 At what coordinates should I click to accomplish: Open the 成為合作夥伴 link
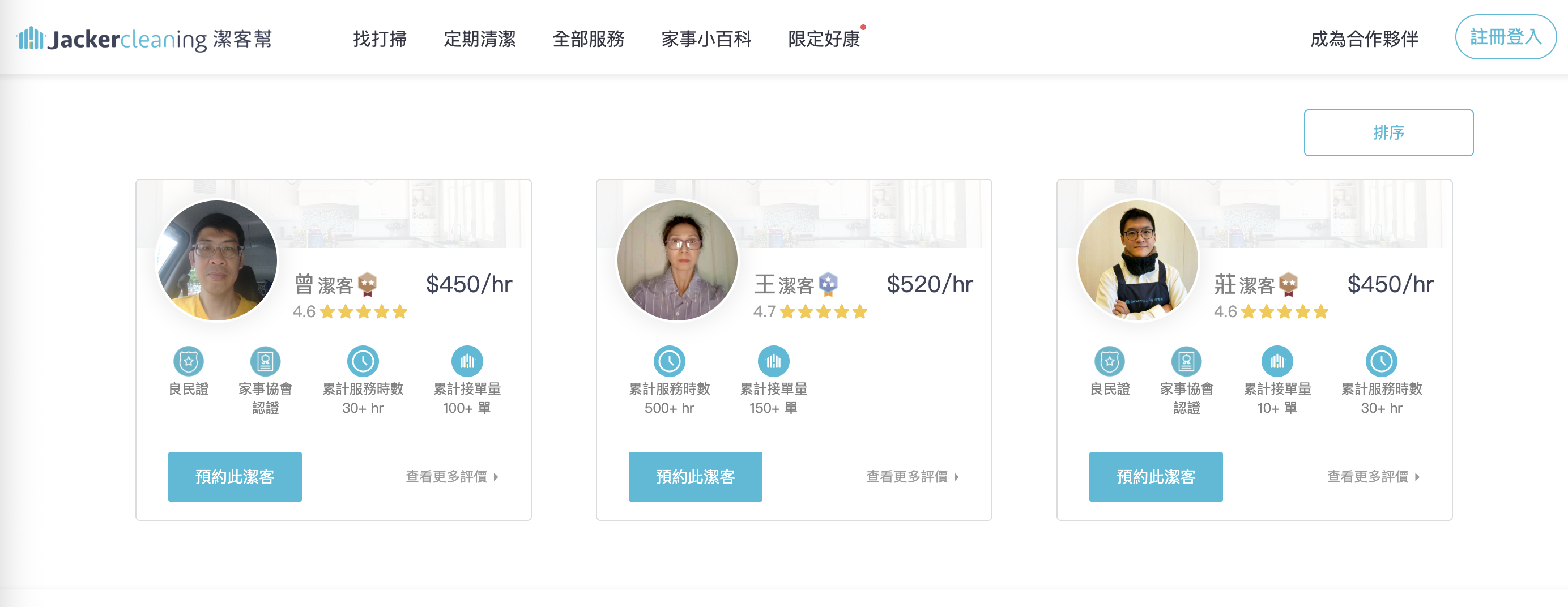coord(1364,39)
